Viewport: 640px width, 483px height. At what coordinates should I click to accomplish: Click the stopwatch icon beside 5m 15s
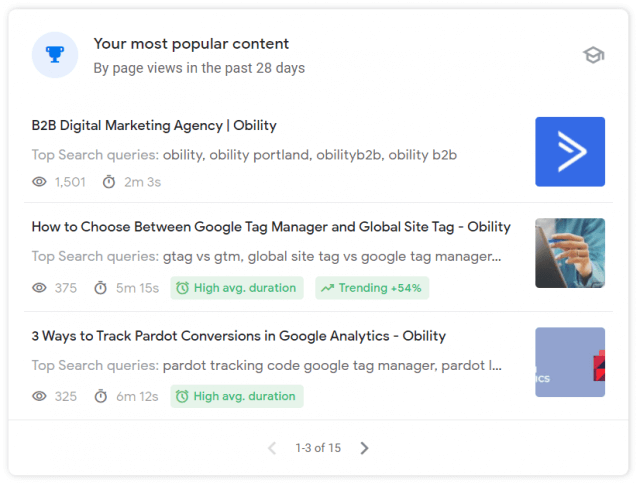click(x=100, y=288)
